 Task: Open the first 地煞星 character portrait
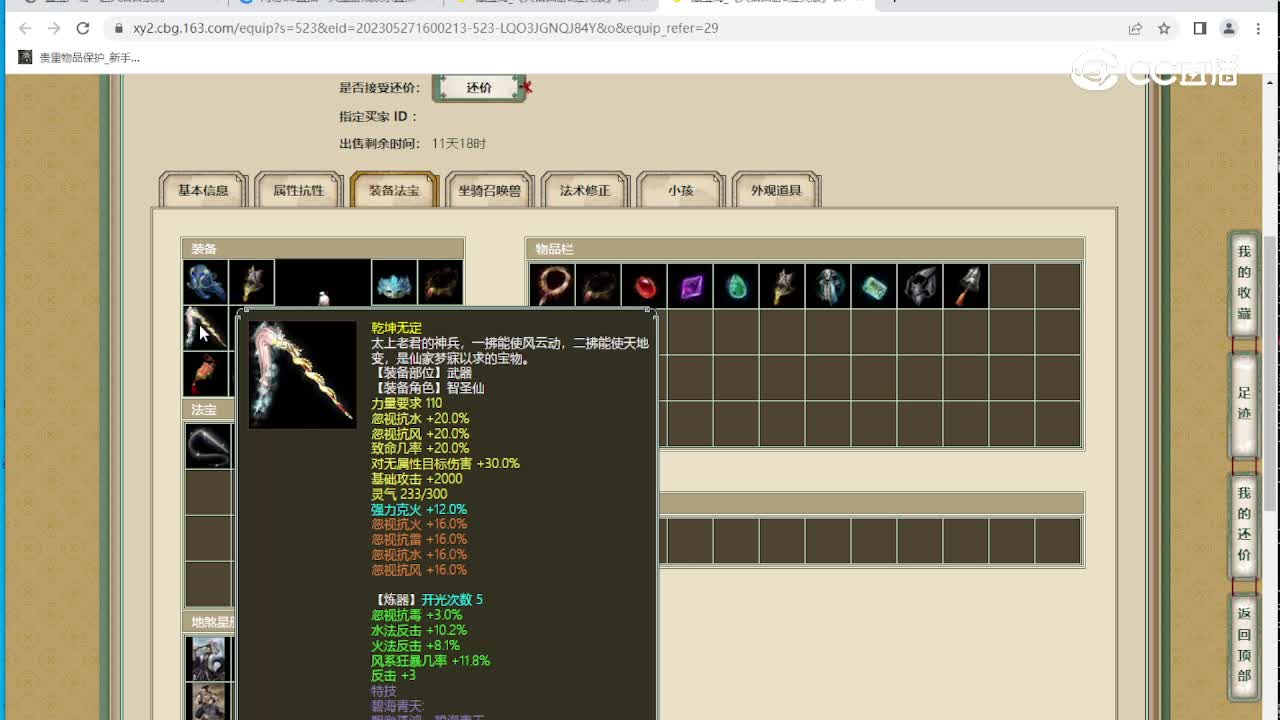pyautogui.click(x=208, y=658)
